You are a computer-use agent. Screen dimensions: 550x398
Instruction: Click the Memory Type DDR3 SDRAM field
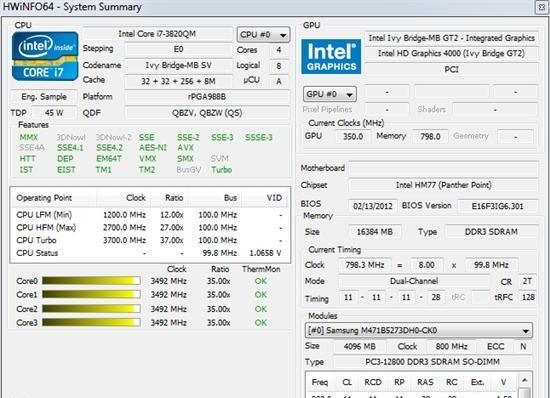(491, 232)
